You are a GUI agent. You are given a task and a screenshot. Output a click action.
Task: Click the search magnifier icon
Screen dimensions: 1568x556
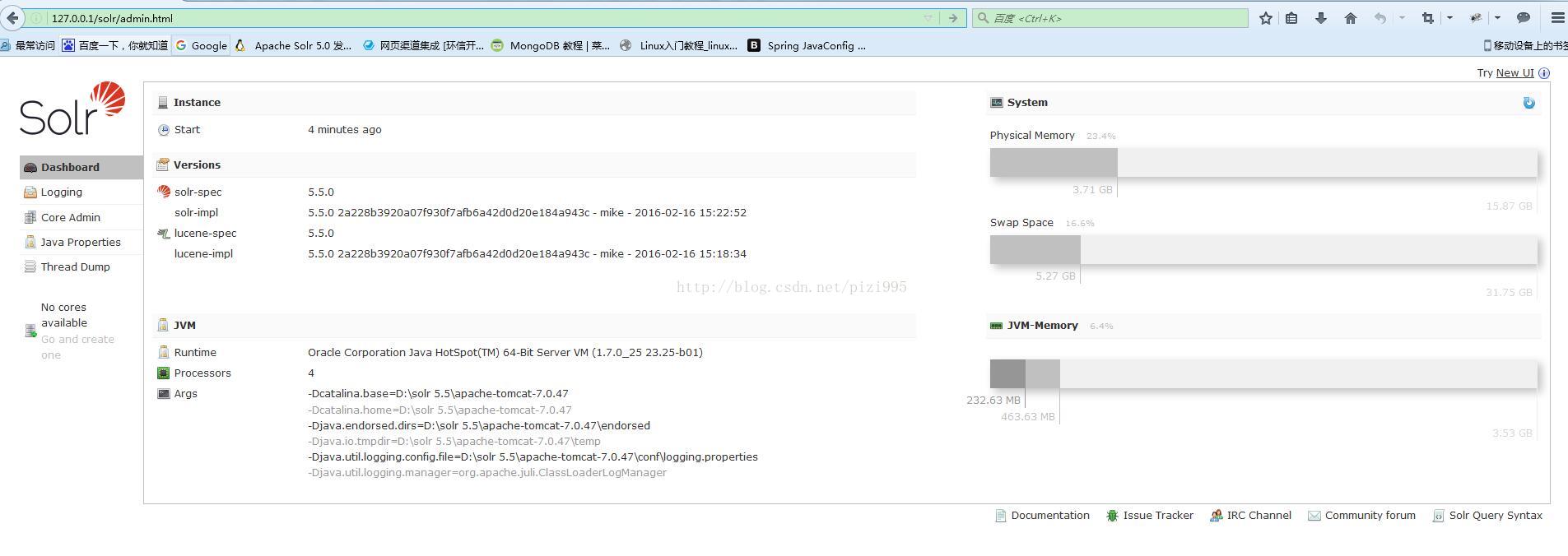982,18
